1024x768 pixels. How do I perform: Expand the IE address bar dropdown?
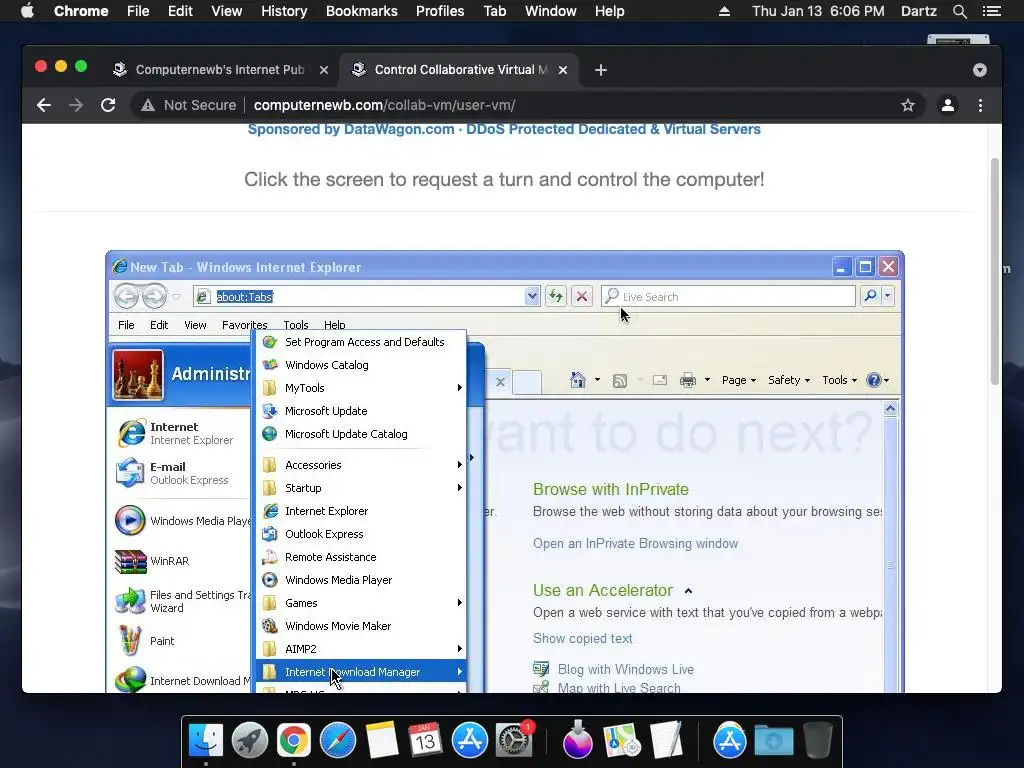point(532,296)
